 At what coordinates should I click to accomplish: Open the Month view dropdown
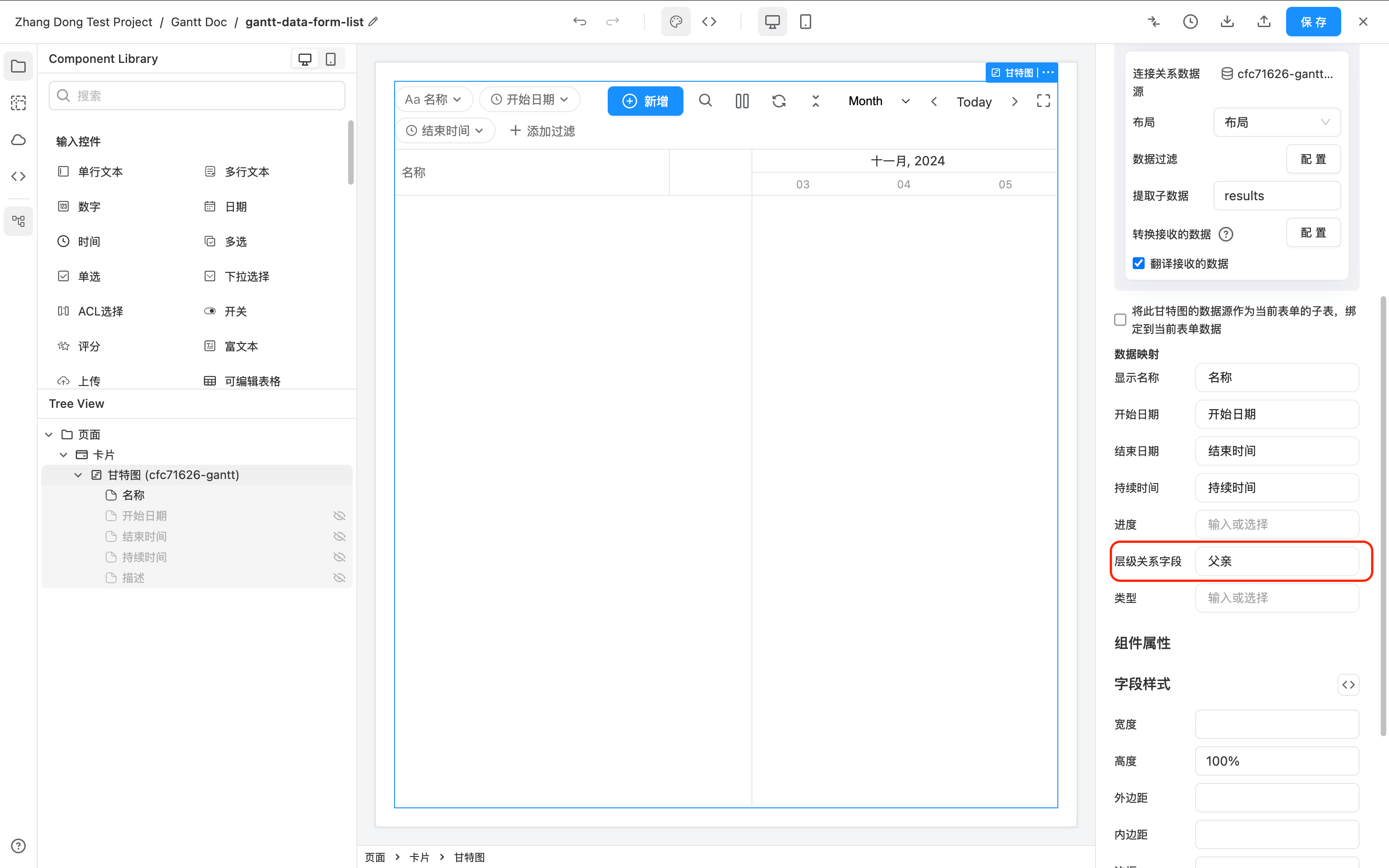pyautogui.click(x=879, y=101)
